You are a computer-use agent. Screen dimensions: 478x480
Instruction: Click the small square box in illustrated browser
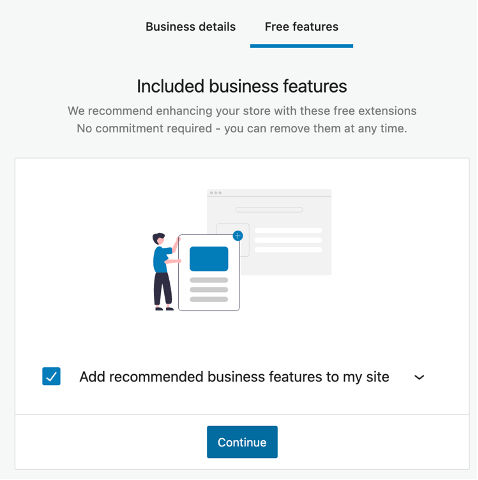(x=233, y=240)
